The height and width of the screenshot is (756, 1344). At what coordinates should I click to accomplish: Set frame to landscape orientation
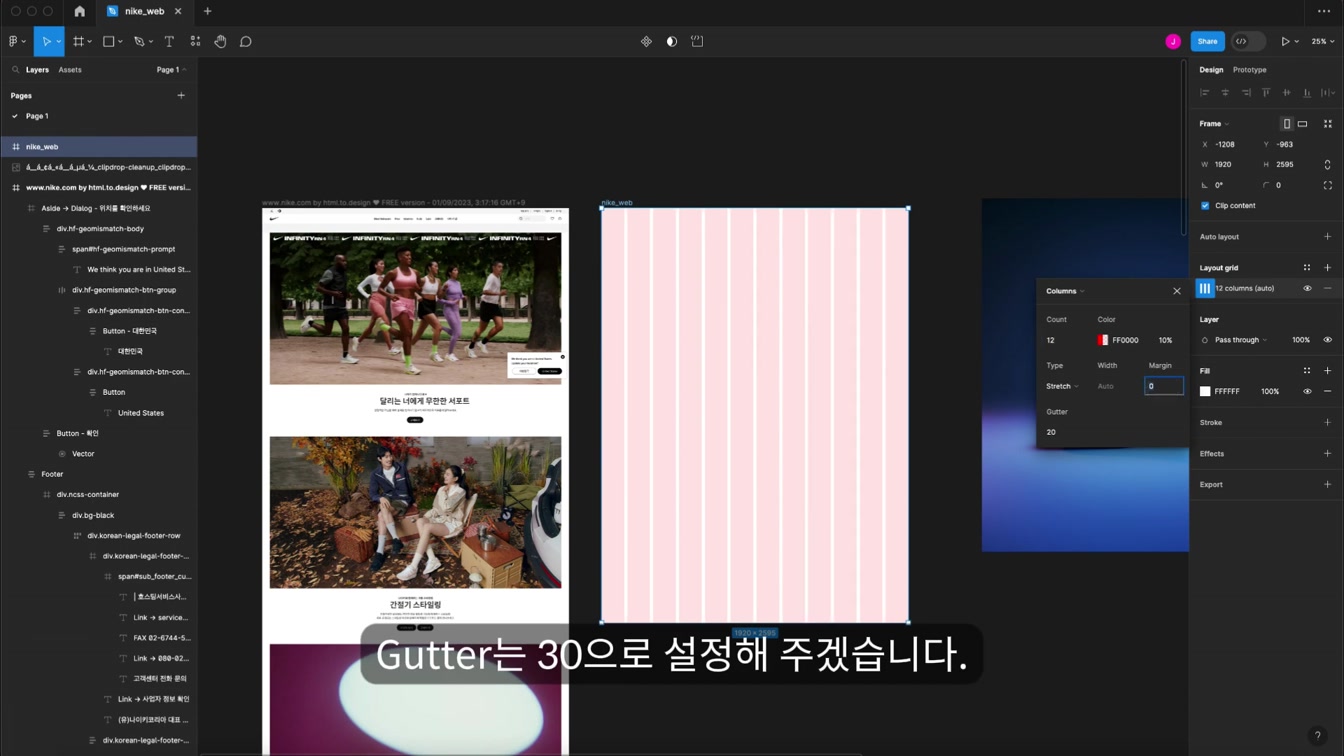pyautogui.click(x=1302, y=124)
